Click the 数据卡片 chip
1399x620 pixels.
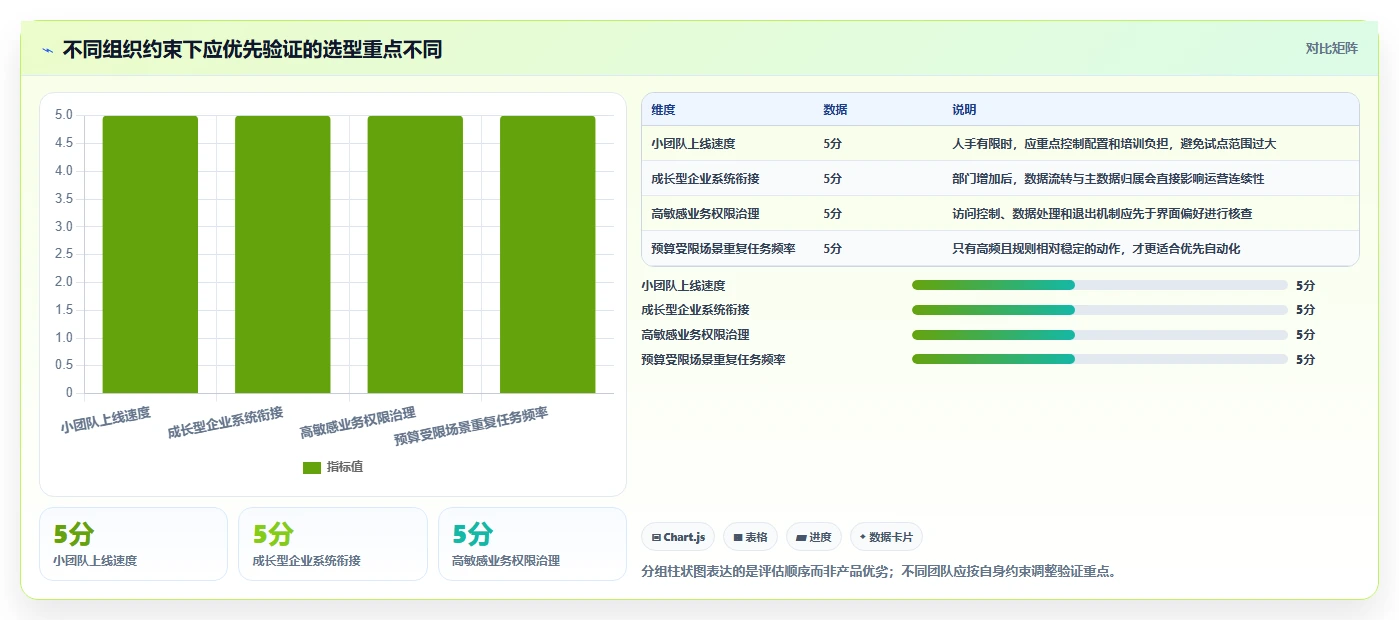point(886,537)
